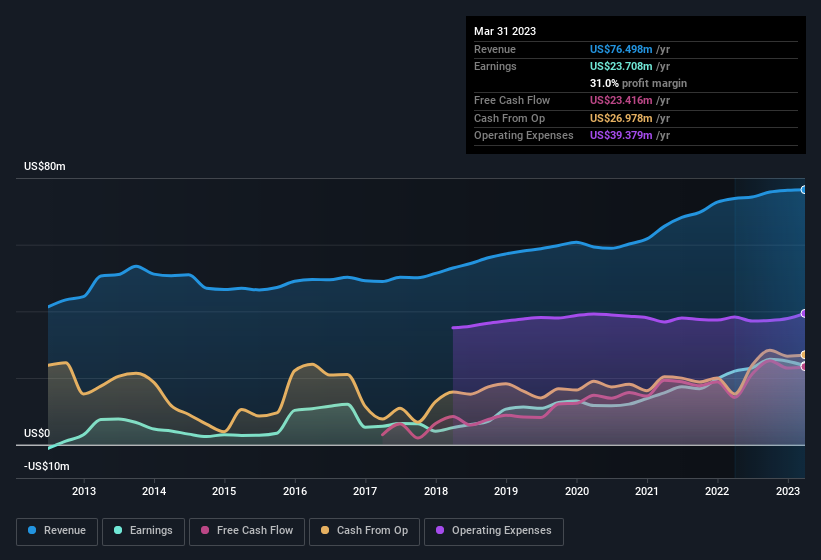The width and height of the screenshot is (821, 560).
Task: Click the tooltip Revenue row label
Action: pos(495,49)
